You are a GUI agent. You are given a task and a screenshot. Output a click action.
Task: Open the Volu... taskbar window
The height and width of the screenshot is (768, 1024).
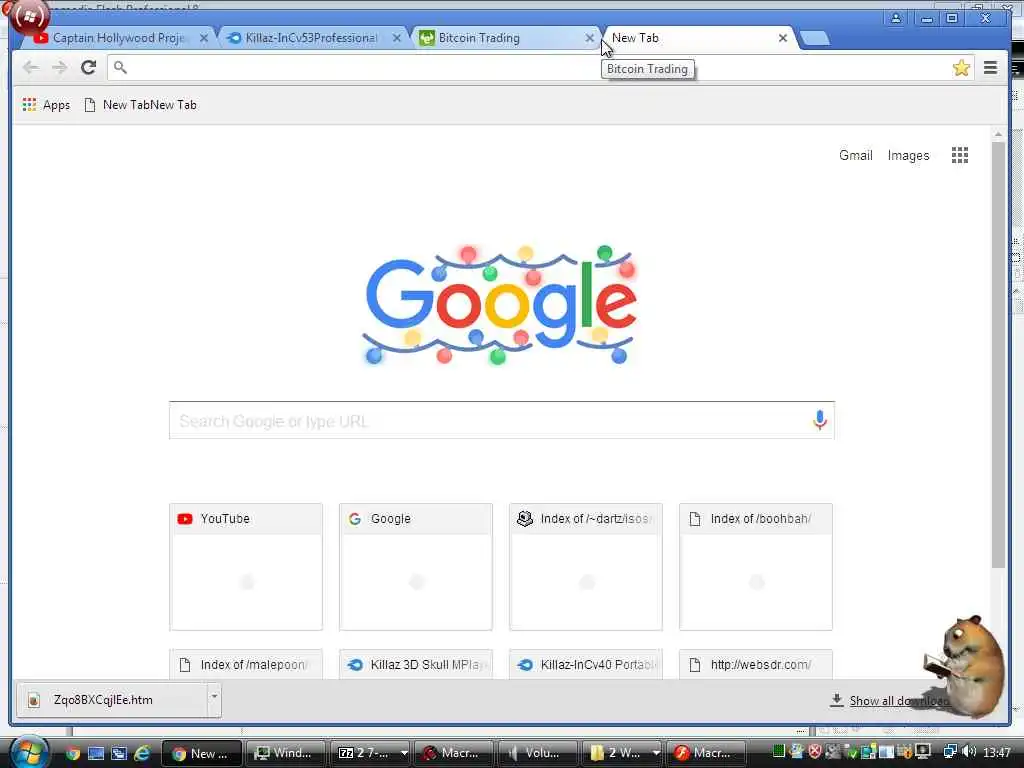pos(538,753)
